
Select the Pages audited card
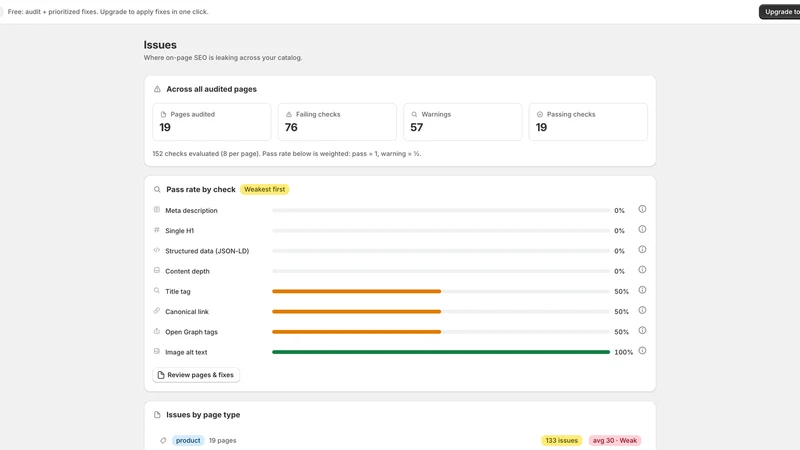click(212, 122)
